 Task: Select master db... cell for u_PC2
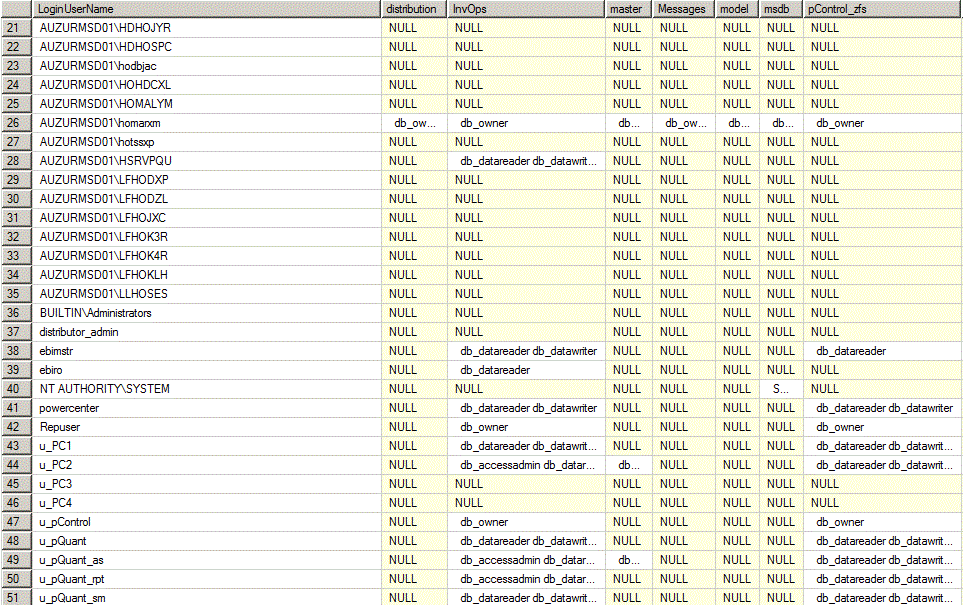tap(629, 465)
